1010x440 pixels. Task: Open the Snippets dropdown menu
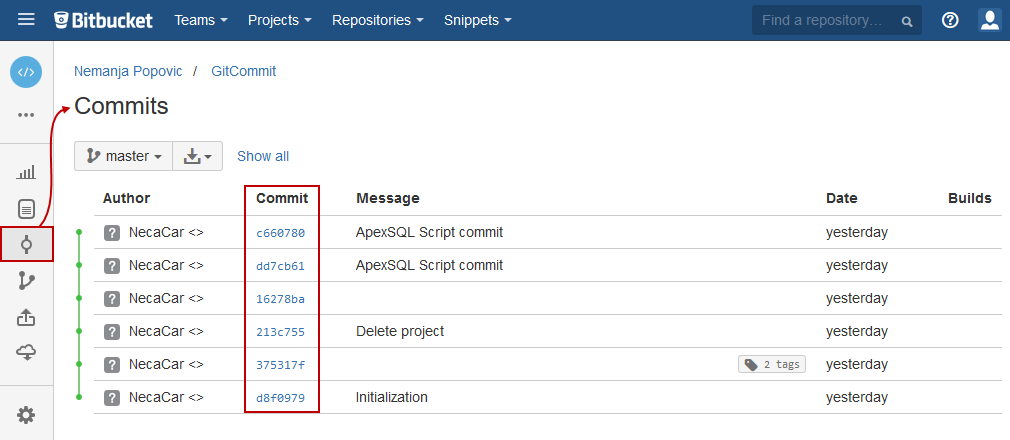click(x=477, y=20)
